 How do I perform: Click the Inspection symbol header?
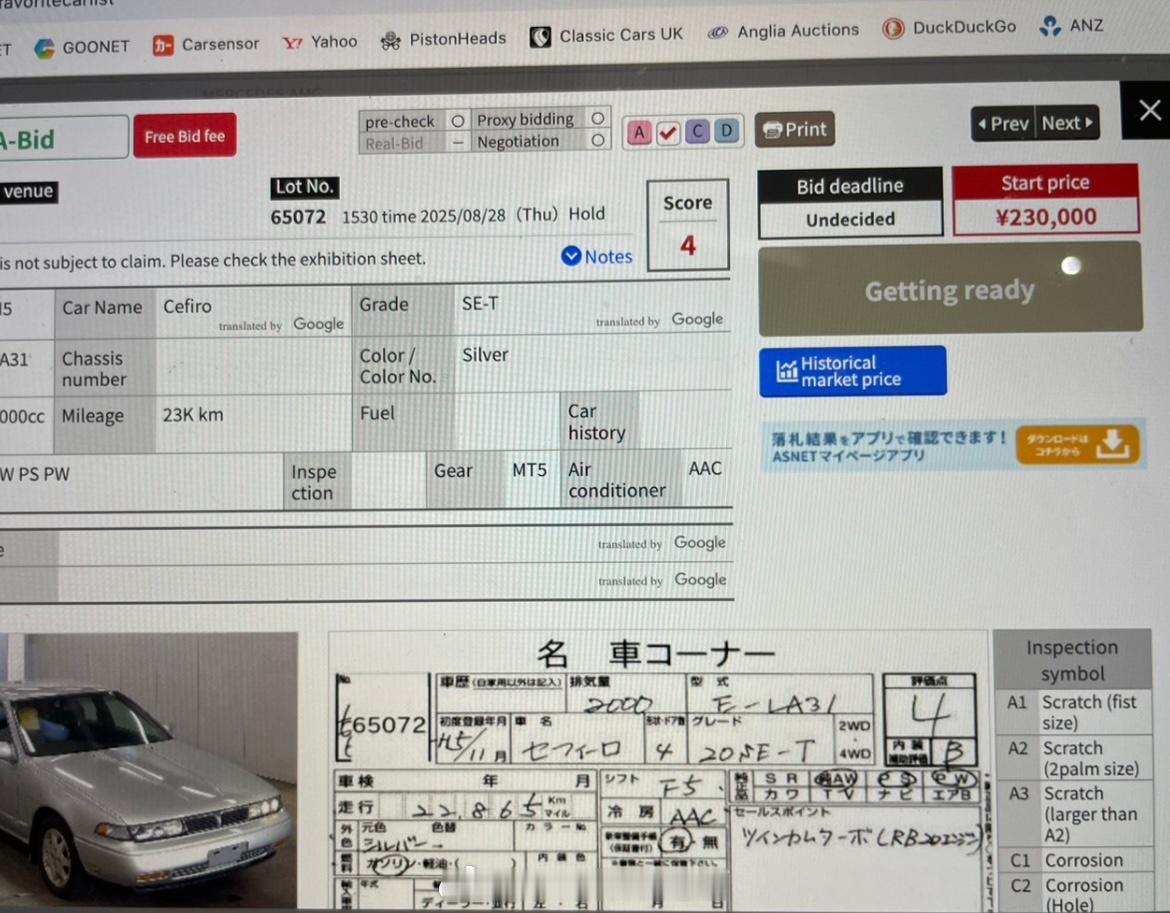pyautogui.click(x=1072, y=660)
